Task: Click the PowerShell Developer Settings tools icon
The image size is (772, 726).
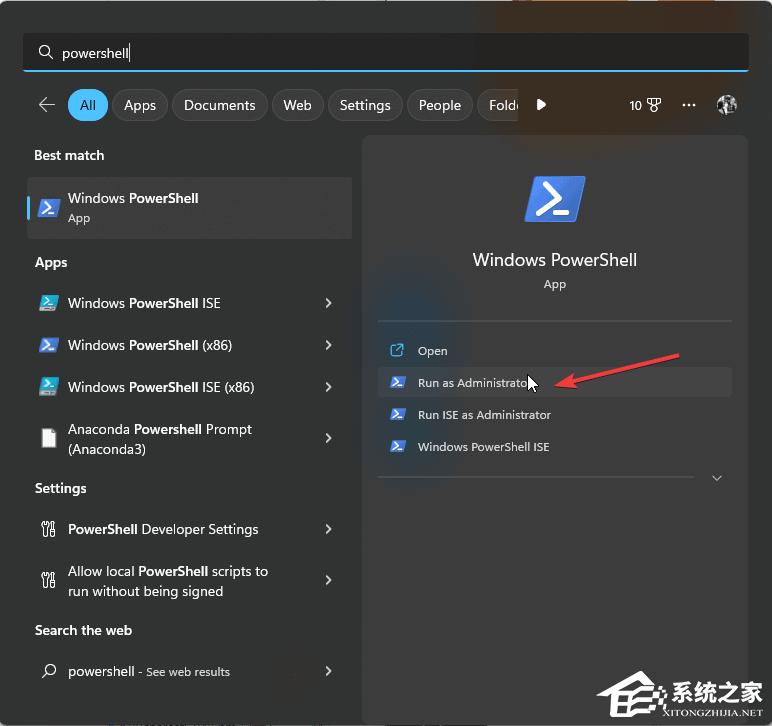Action: point(48,529)
